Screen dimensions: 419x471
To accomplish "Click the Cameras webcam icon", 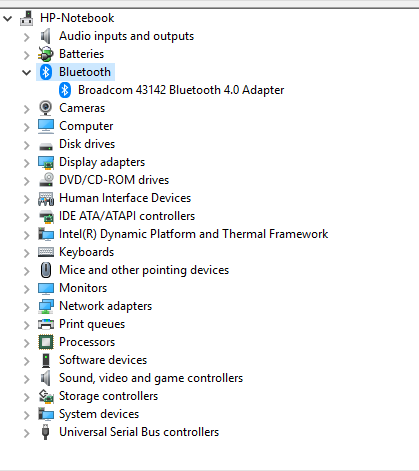I will (x=46, y=108).
